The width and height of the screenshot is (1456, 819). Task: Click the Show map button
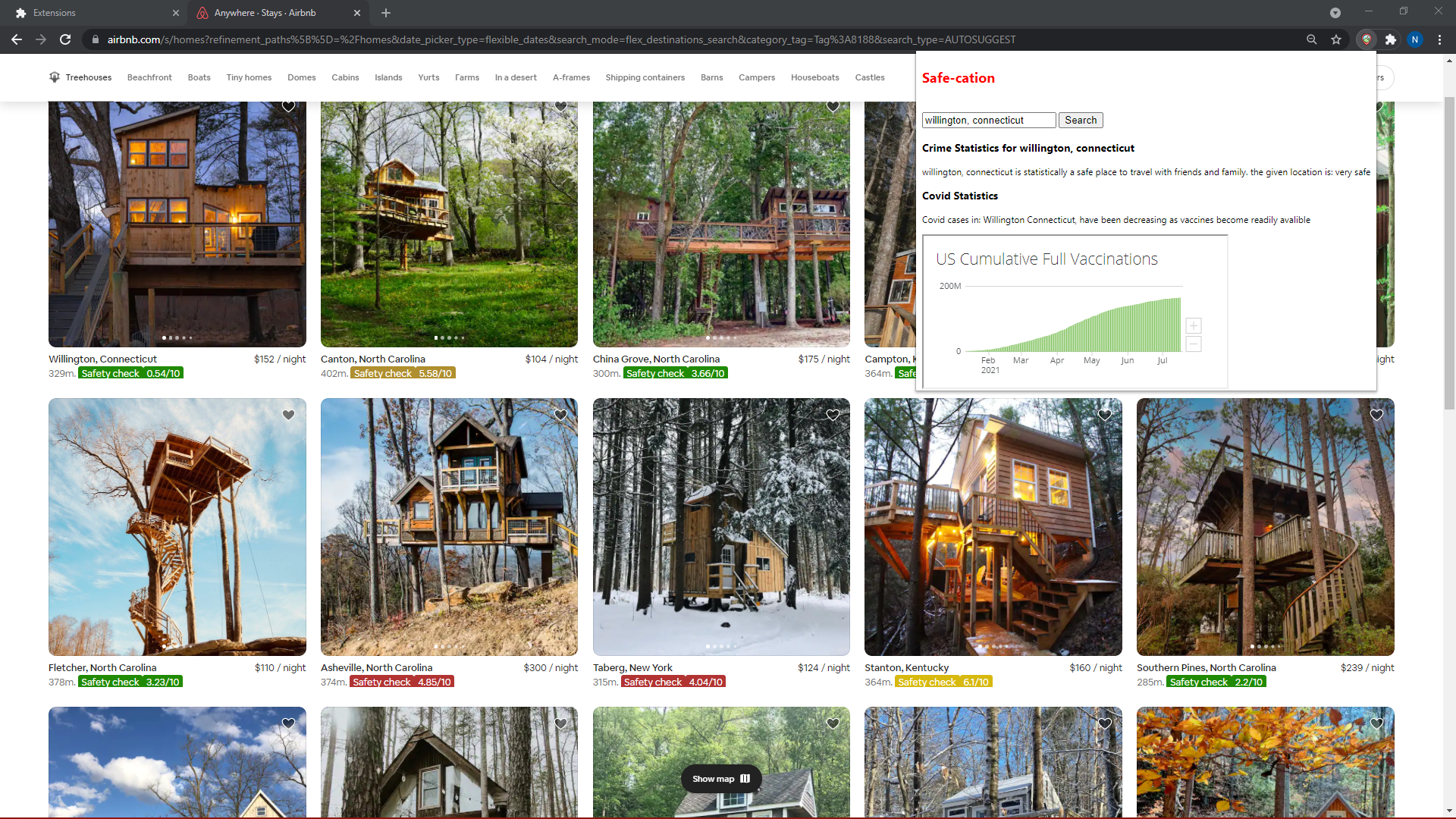(720, 779)
